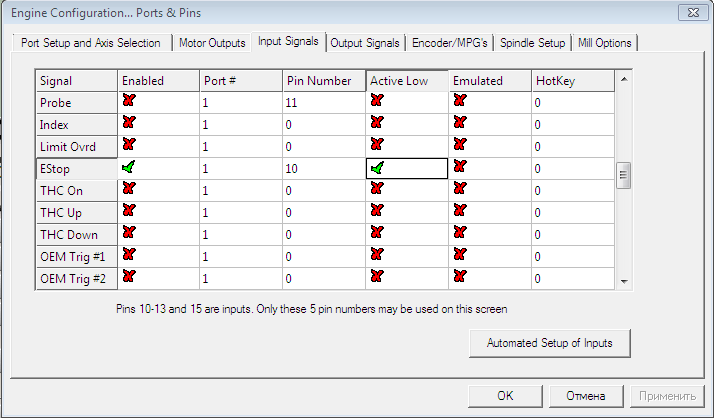The height and width of the screenshot is (418, 714).
Task: Toggle Limit Ovrd Active Low red X
Action: [x=376, y=146]
